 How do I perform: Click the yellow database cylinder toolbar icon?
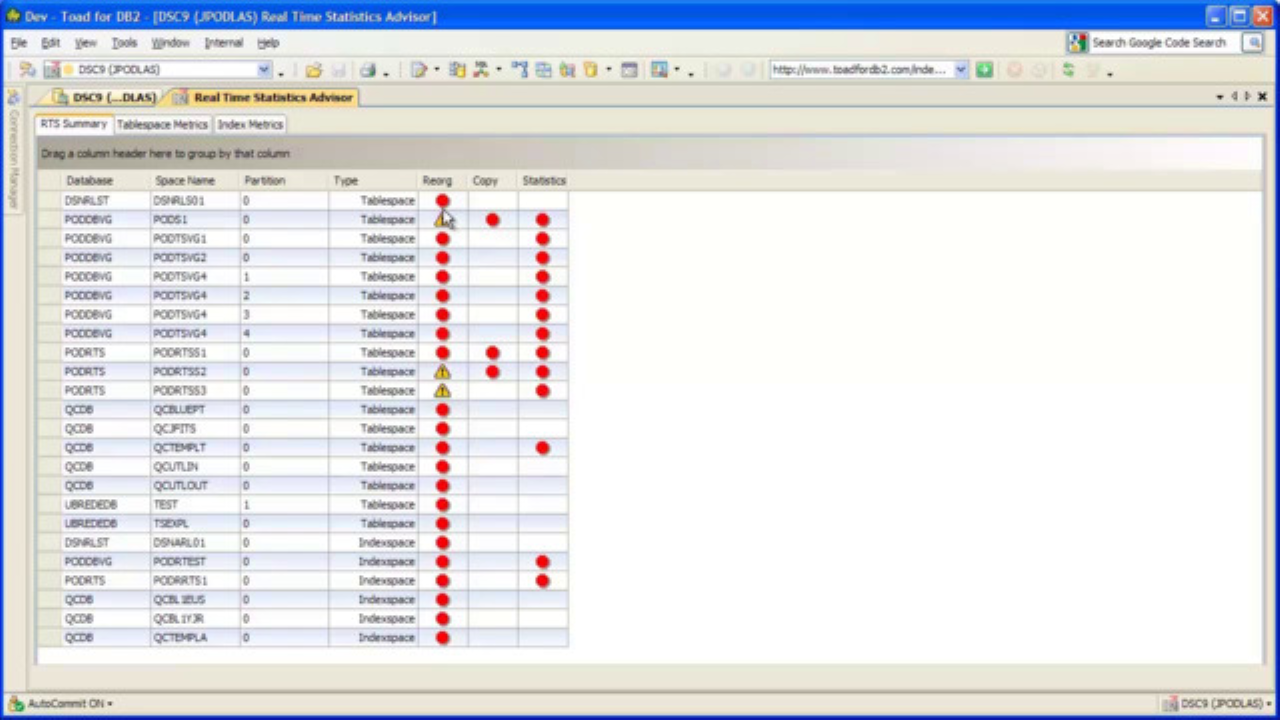tap(590, 70)
